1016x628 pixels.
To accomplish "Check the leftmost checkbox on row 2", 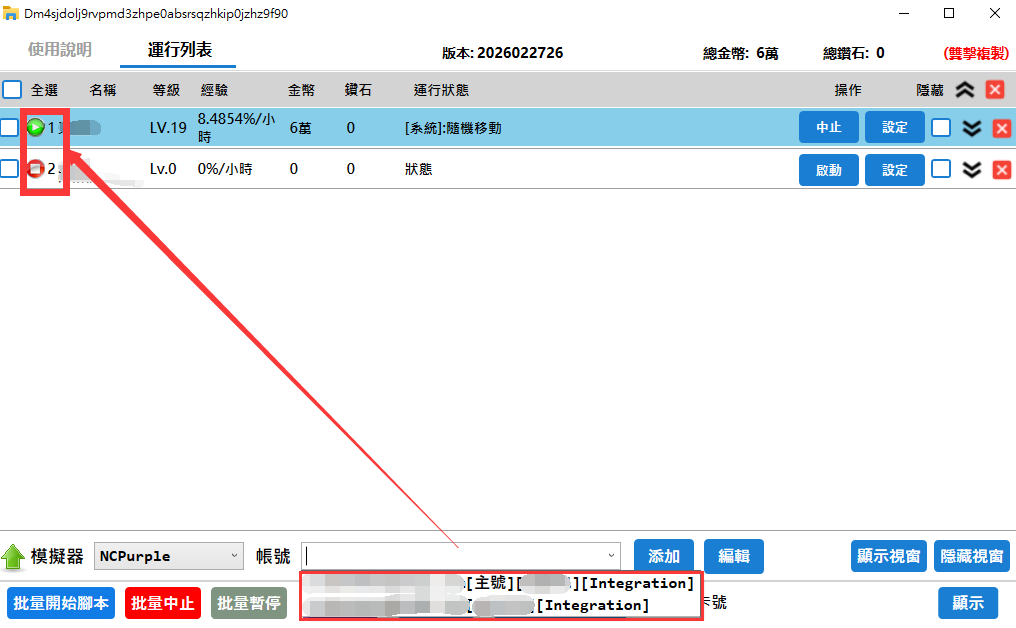I will (x=12, y=170).
